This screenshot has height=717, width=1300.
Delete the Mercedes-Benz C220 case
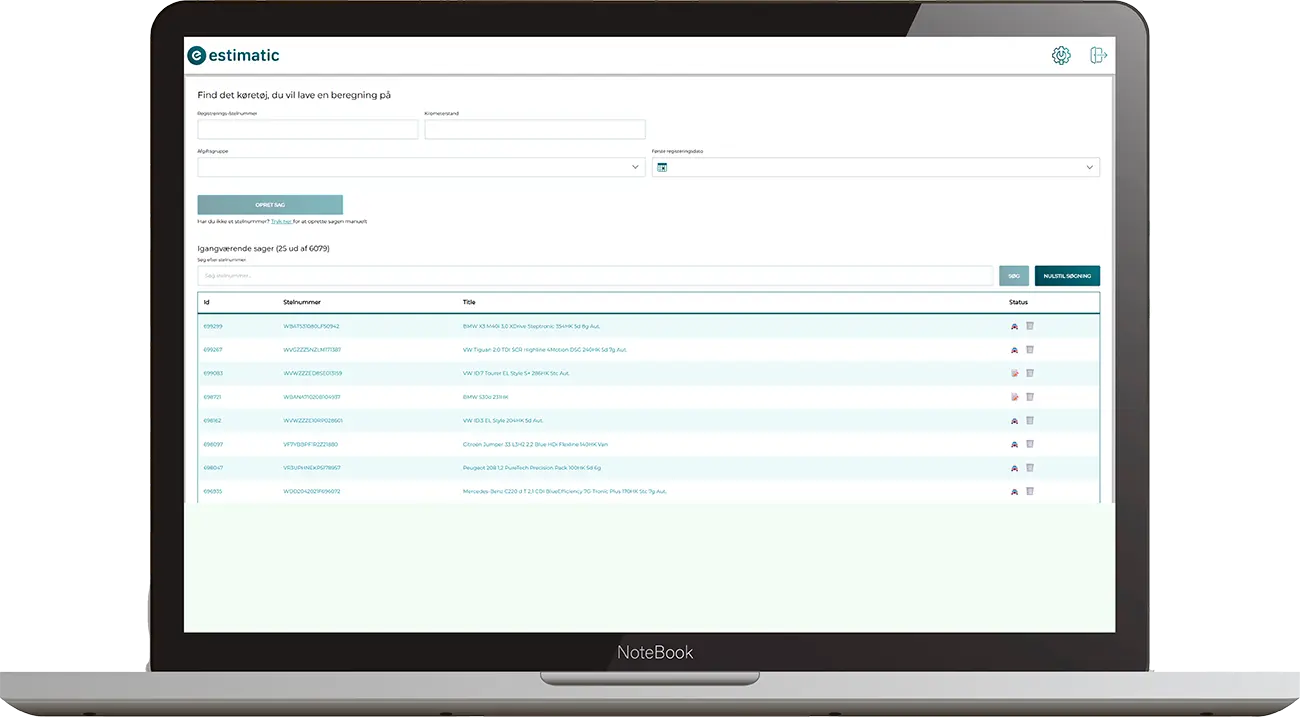pos(1030,491)
